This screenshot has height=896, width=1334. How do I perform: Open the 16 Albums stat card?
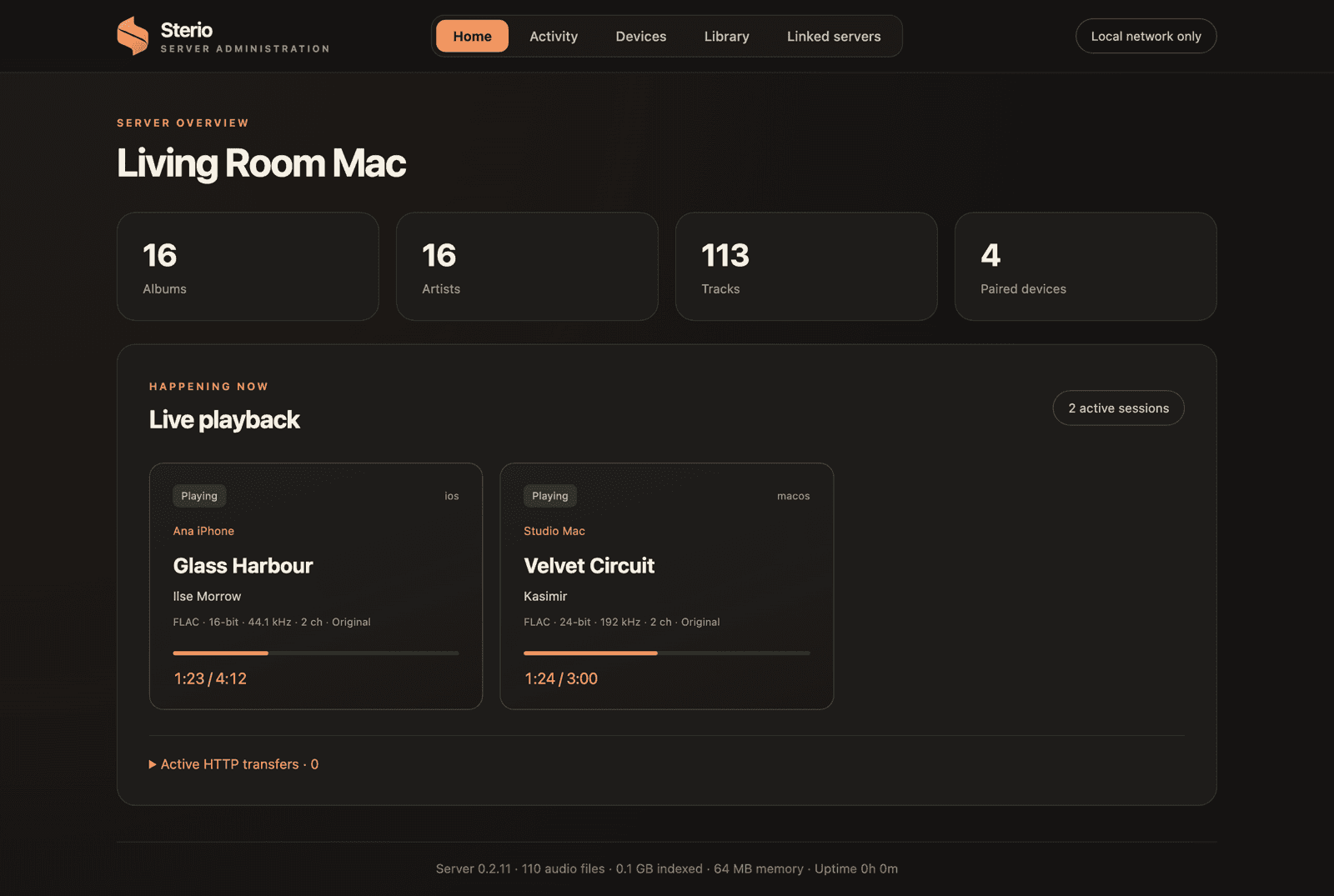click(248, 266)
